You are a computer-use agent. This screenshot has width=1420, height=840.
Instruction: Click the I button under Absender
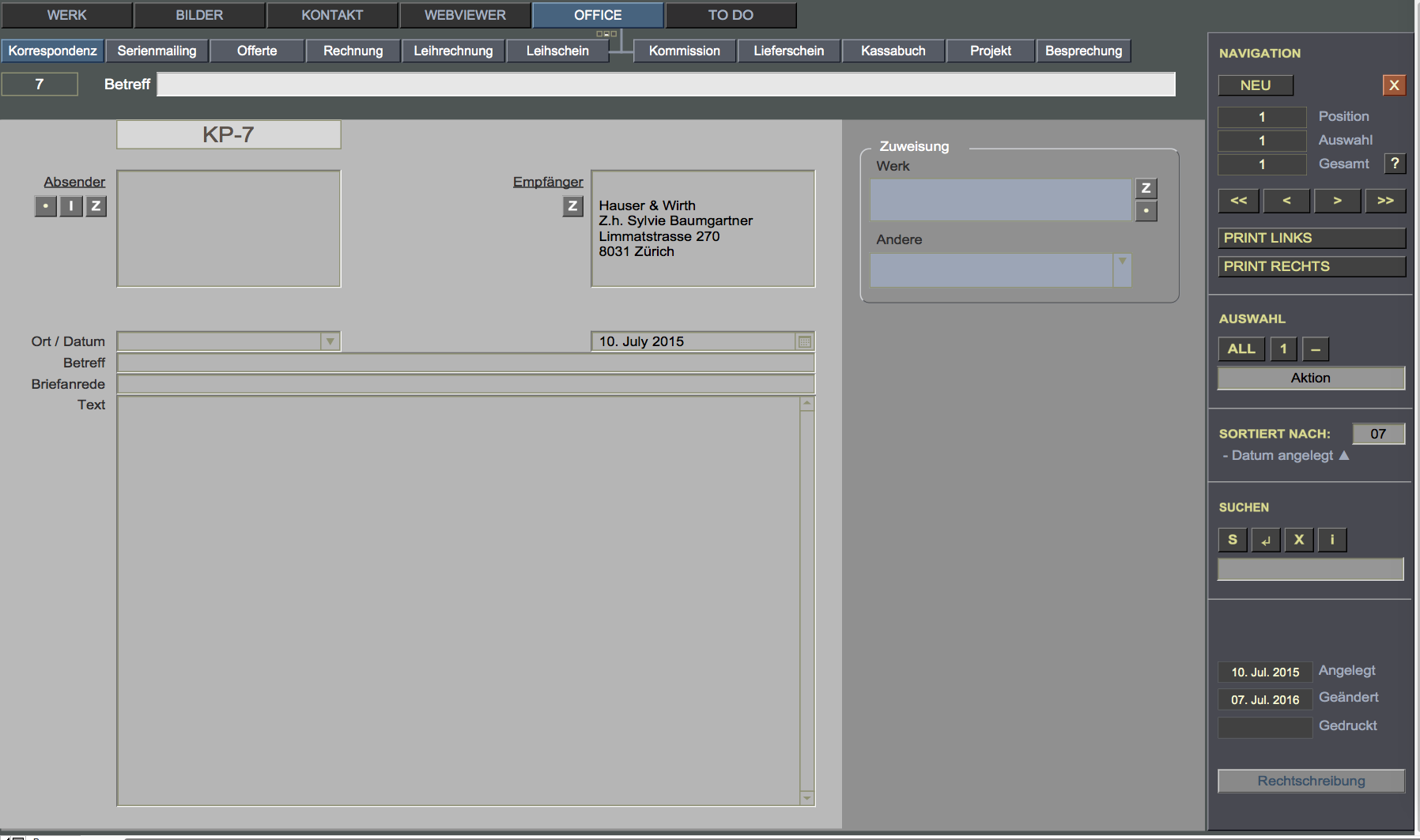71,206
